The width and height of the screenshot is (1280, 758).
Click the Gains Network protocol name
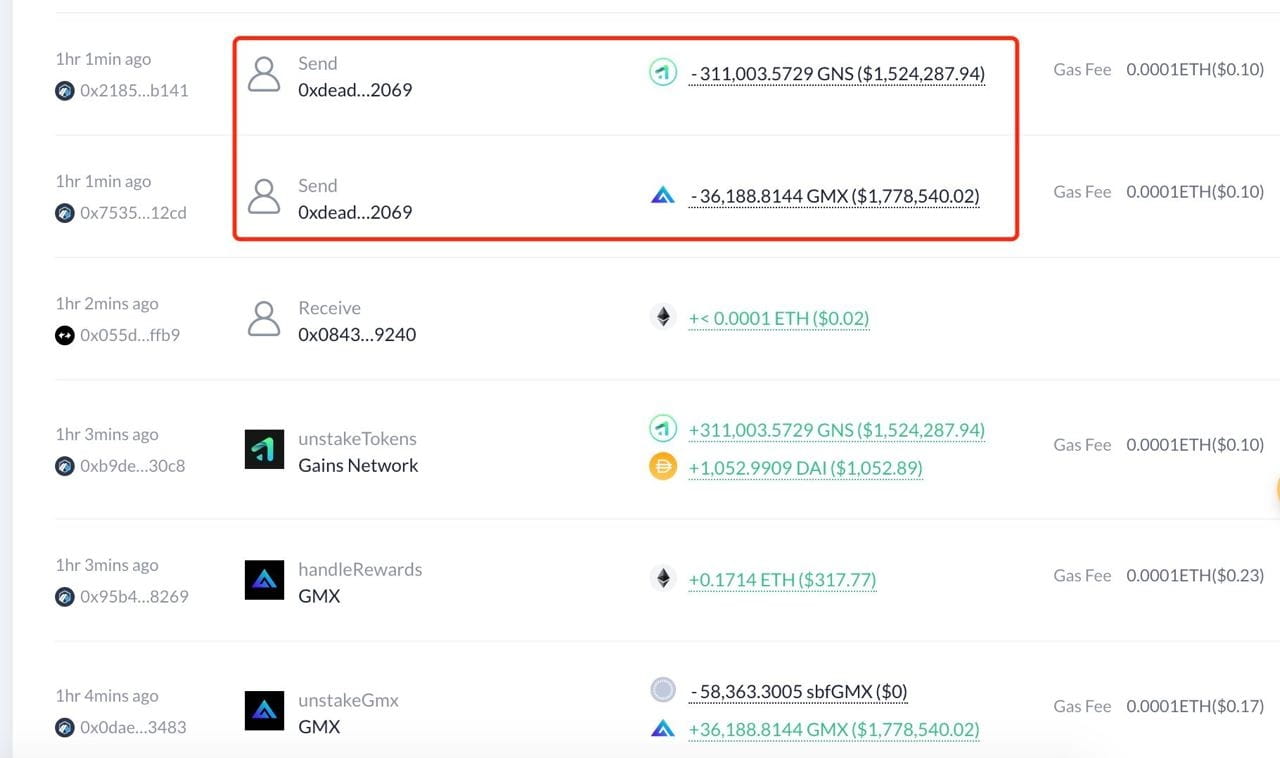click(x=358, y=465)
